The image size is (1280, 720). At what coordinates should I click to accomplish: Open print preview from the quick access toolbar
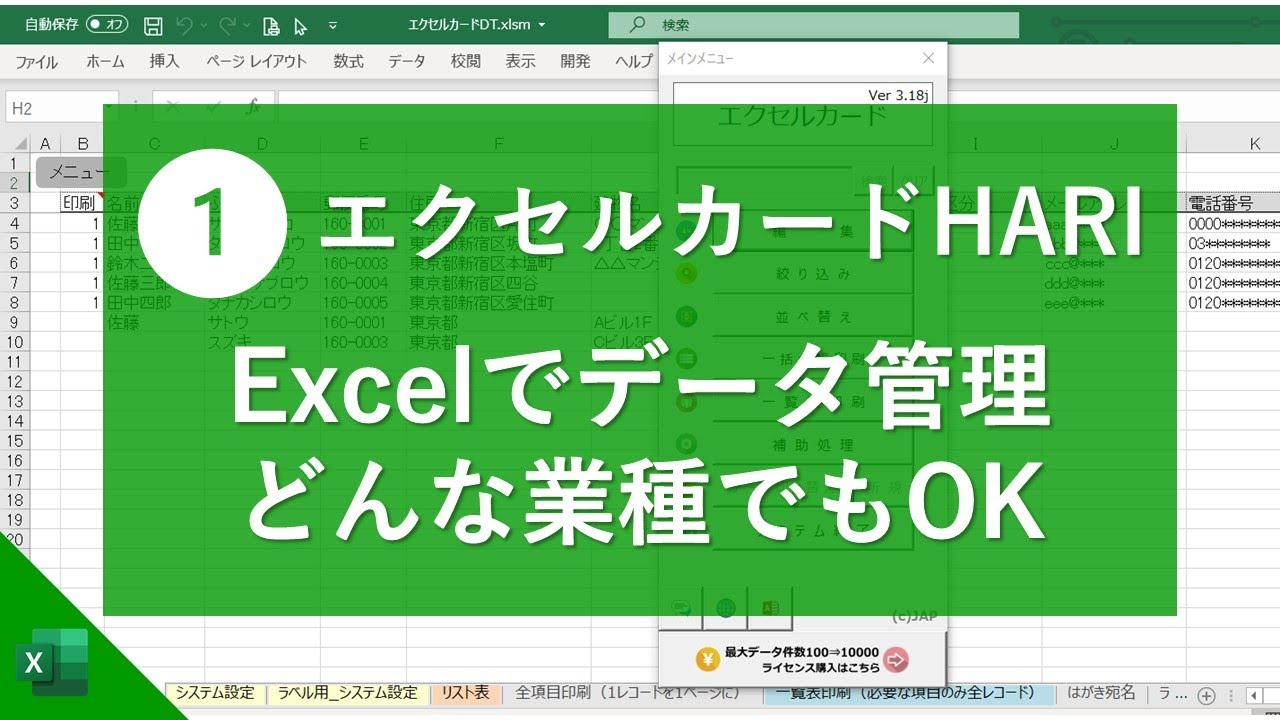pyautogui.click(x=271, y=26)
